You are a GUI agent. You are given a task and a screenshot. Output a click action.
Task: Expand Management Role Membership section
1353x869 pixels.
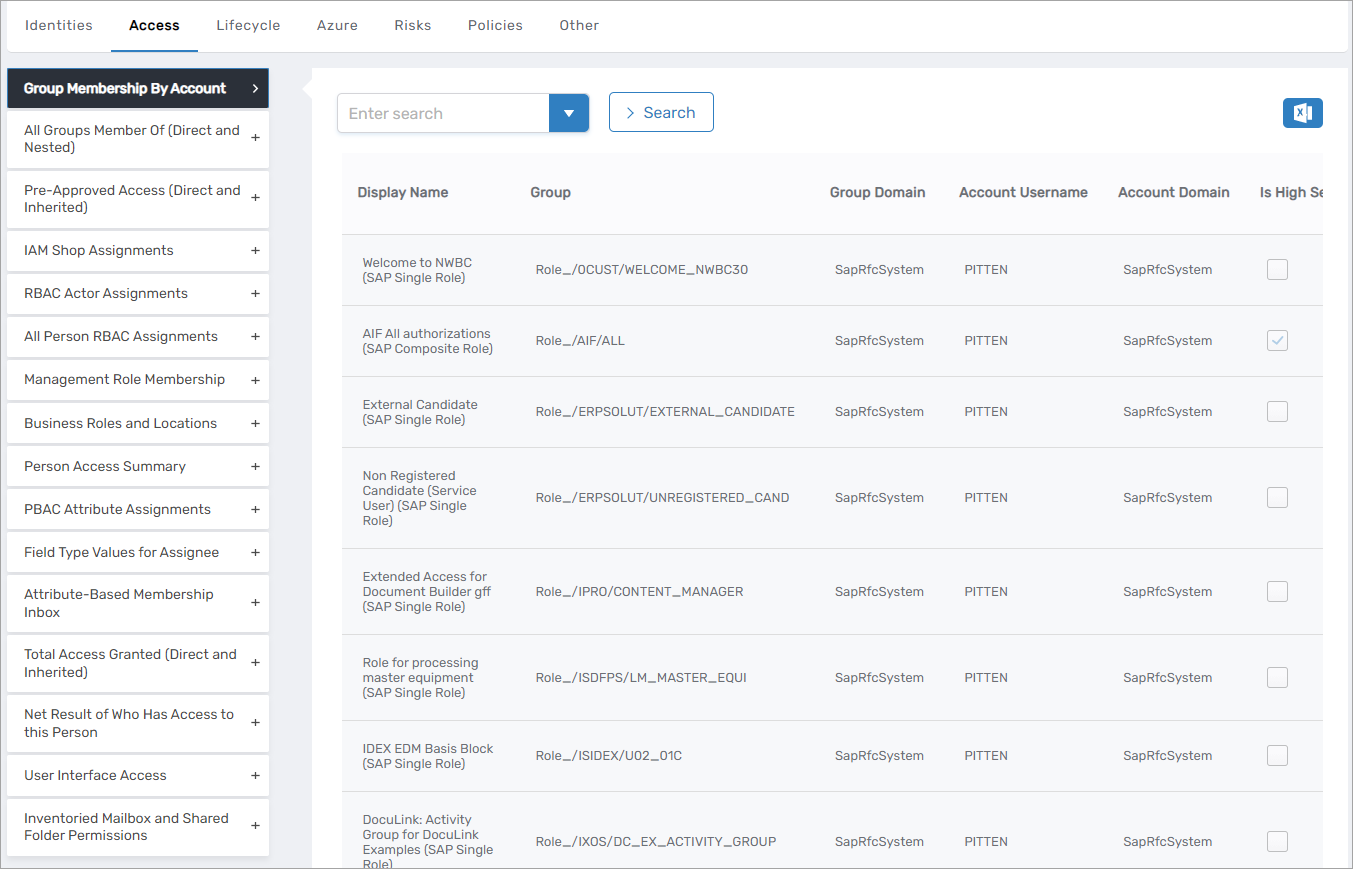[x=255, y=380]
